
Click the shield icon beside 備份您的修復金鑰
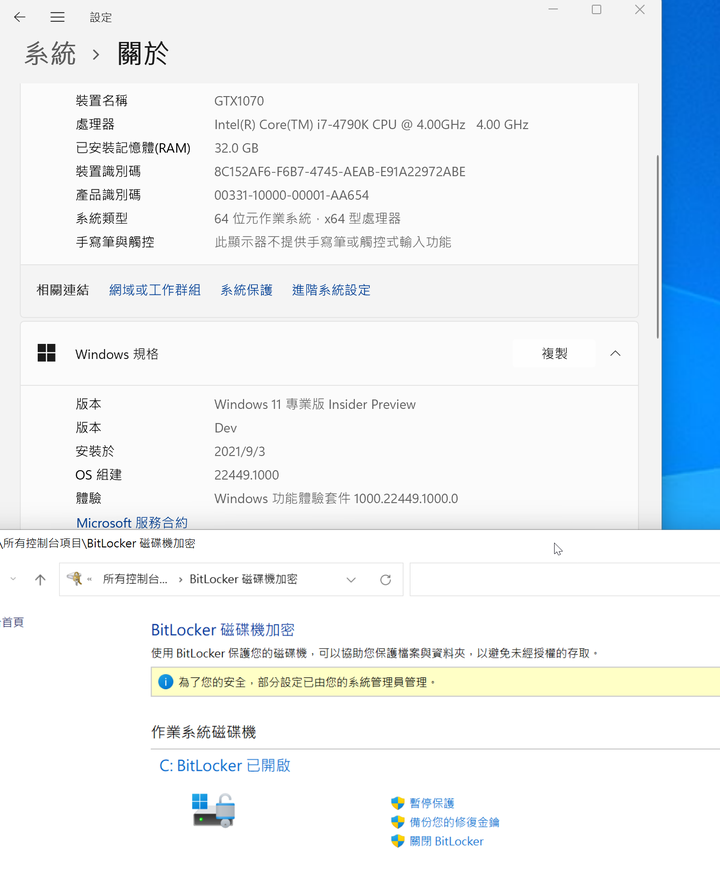click(398, 822)
